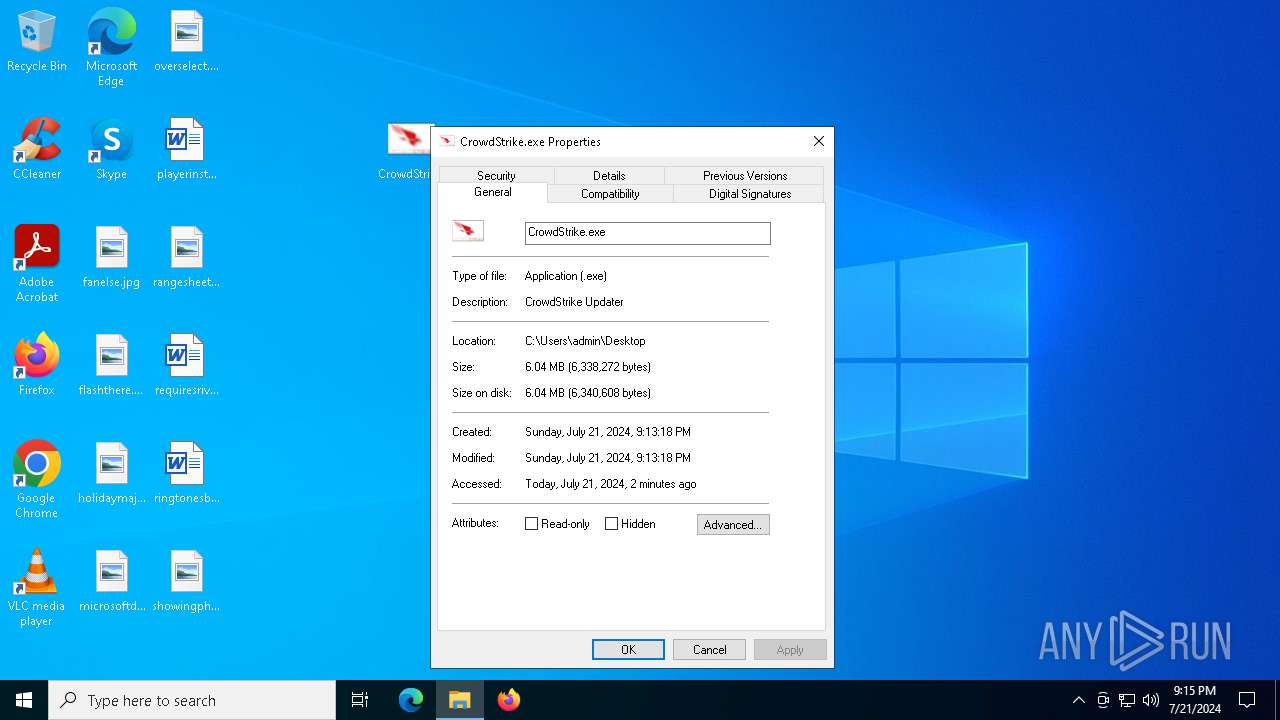Select the ringtonesb Word document icon
The height and width of the screenshot is (720, 1280).
(x=186, y=473)
